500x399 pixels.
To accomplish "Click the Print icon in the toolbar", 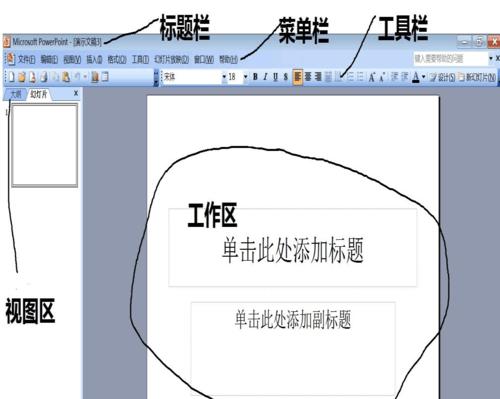I will point(44,77).
